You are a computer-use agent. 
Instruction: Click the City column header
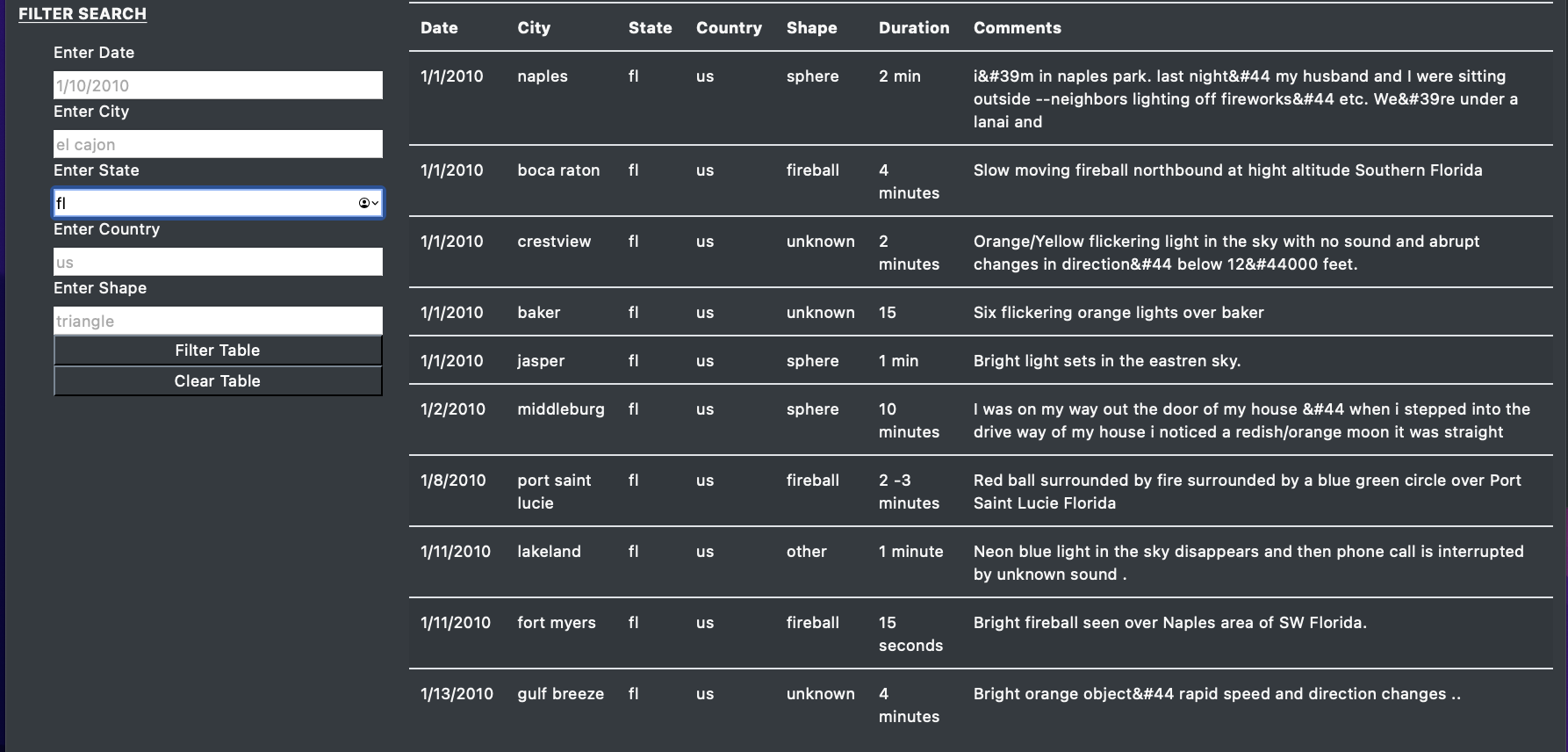pyautogui.click(x=534, y=27)
